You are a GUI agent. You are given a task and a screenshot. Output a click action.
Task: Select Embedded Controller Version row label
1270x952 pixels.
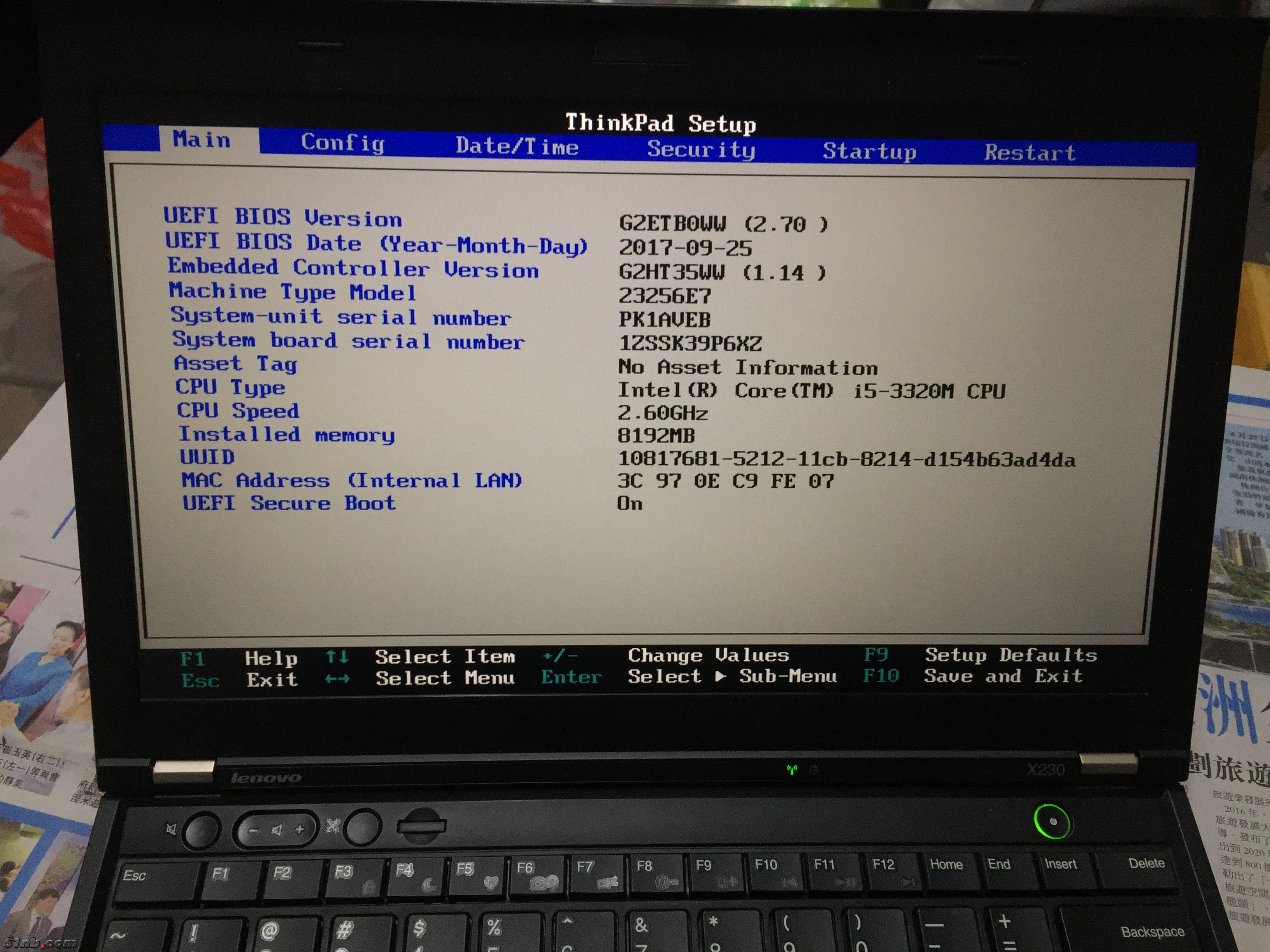pyautogui.click(x=353, y=269)
